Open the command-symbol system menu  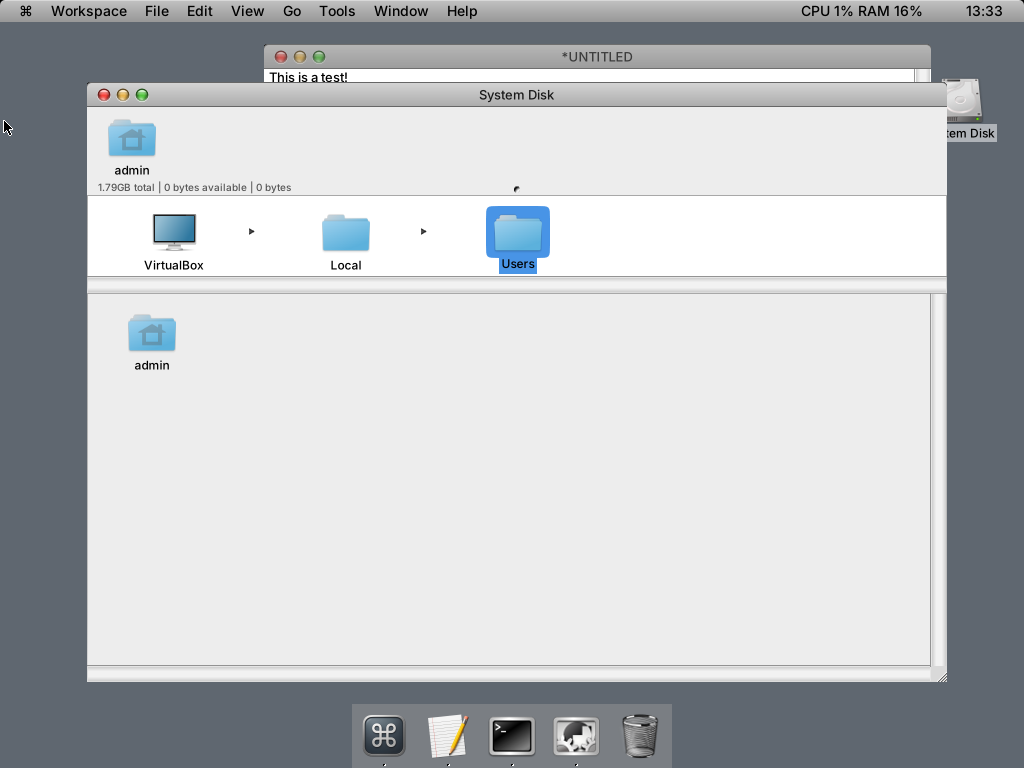point(26,11)
